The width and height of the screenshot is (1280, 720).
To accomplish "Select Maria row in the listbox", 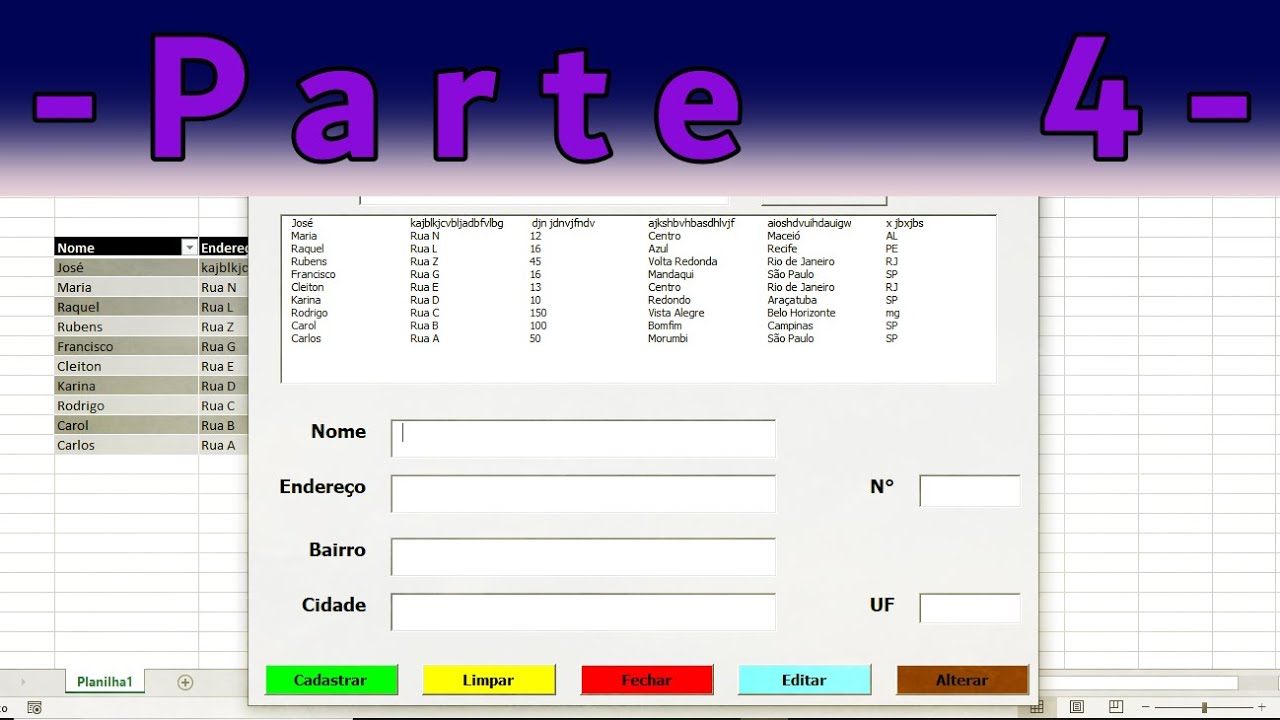I will (x=638, y=236).
